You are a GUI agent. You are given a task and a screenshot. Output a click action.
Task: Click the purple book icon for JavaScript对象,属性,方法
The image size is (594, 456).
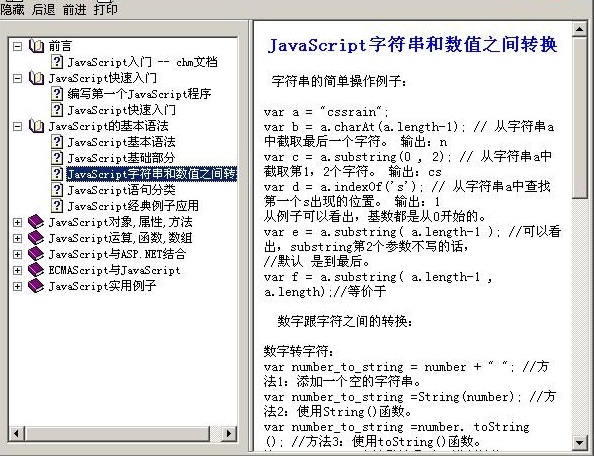click(x=36, y=222)
